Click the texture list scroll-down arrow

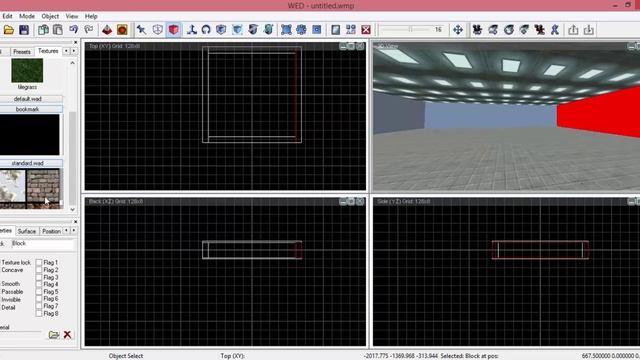(x=73, y=209)
